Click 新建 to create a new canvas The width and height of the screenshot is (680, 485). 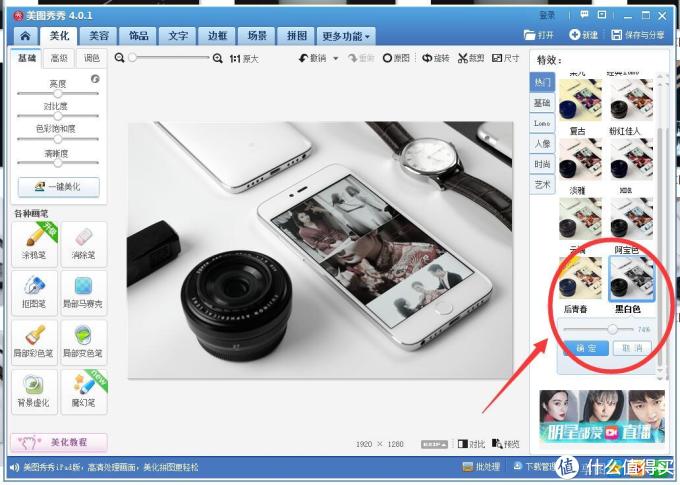click(x=584, y=35)
